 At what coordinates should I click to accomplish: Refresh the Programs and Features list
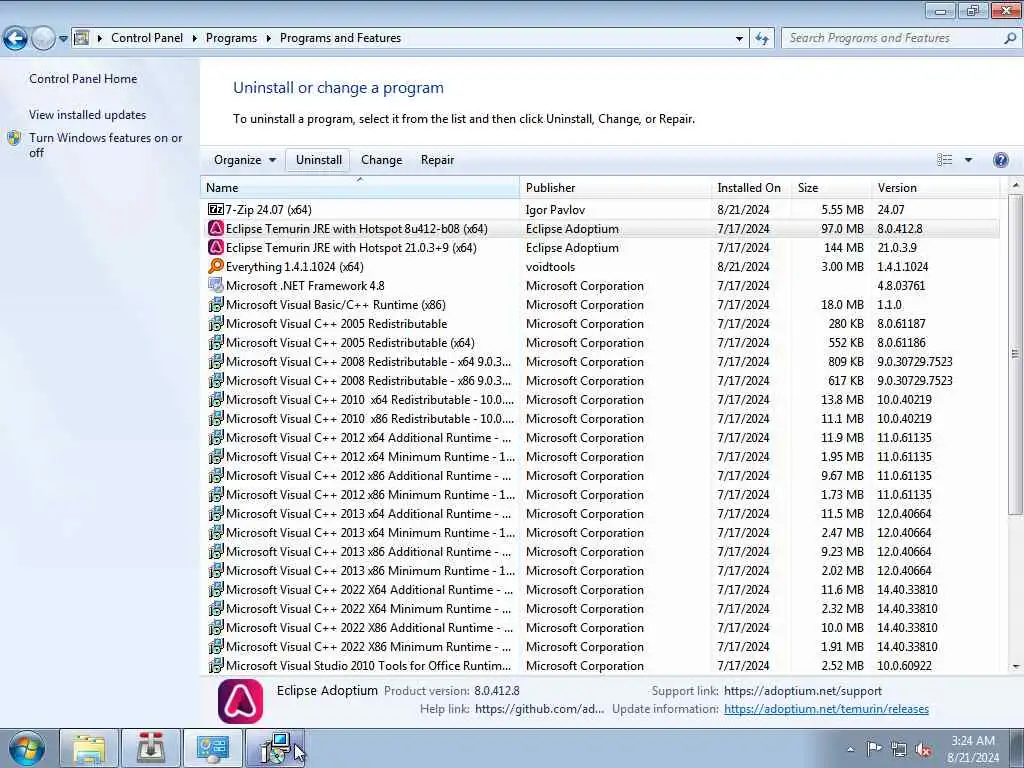(762, 39)
